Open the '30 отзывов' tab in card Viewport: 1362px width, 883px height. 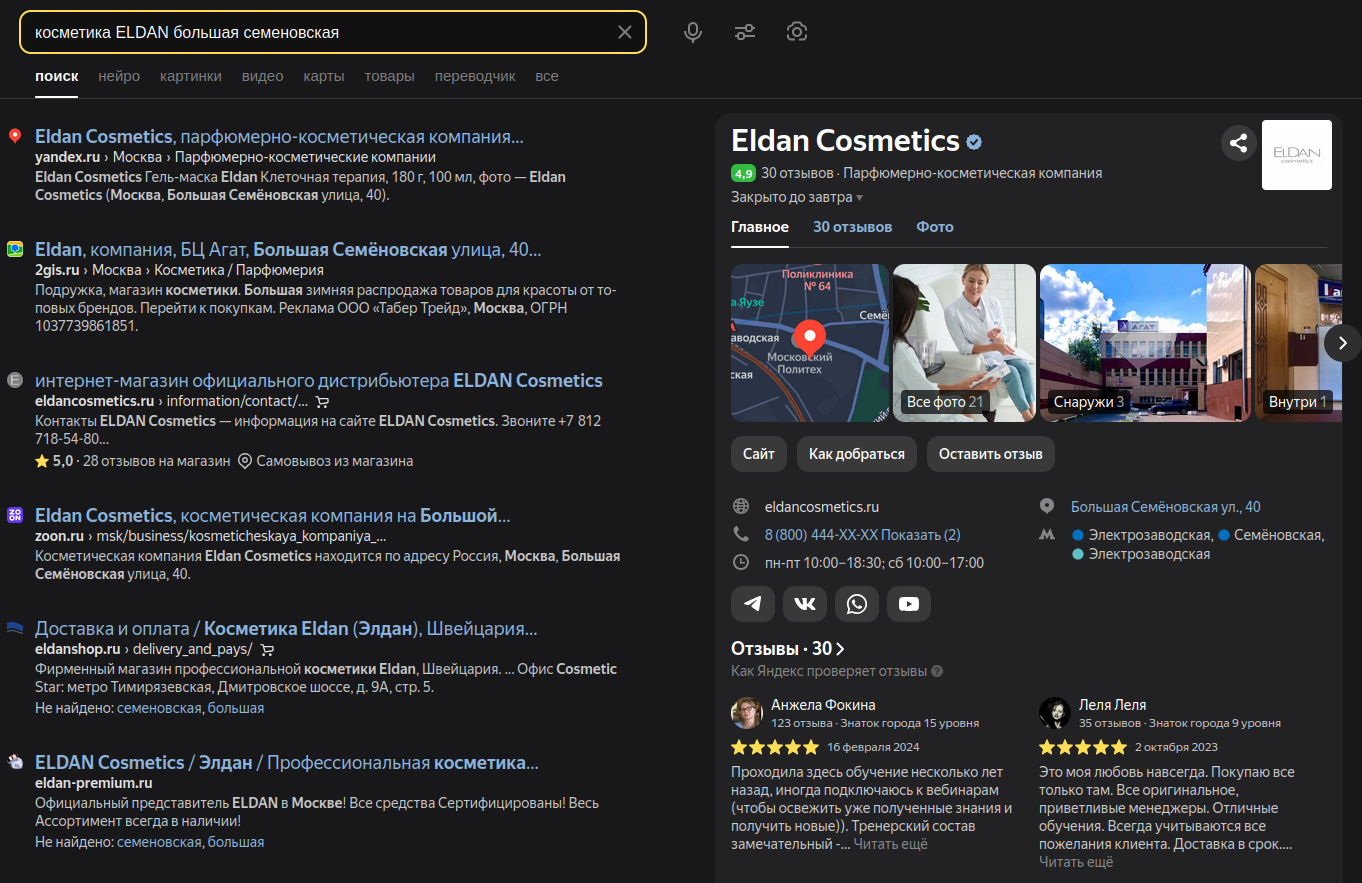click(852, 227)
